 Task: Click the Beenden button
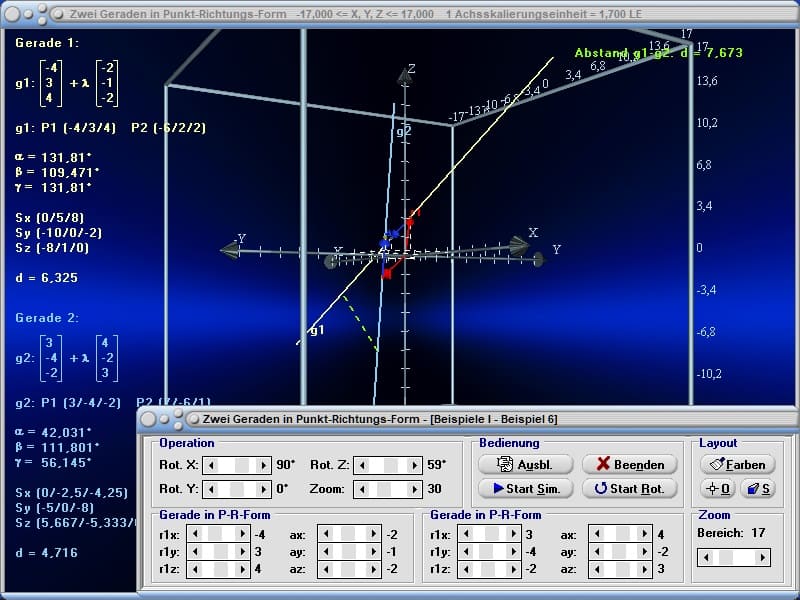pyautogui.click(x=630, y=464)
